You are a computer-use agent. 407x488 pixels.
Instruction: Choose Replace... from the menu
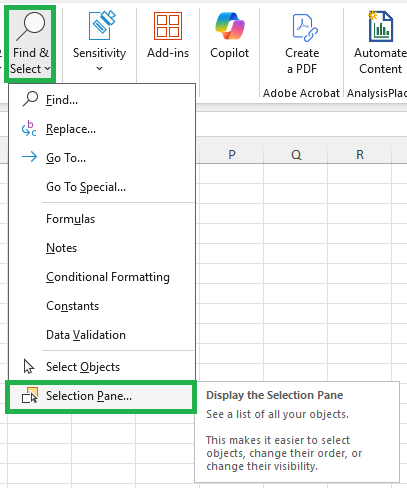pyautogui.click(x=102, y=129)
